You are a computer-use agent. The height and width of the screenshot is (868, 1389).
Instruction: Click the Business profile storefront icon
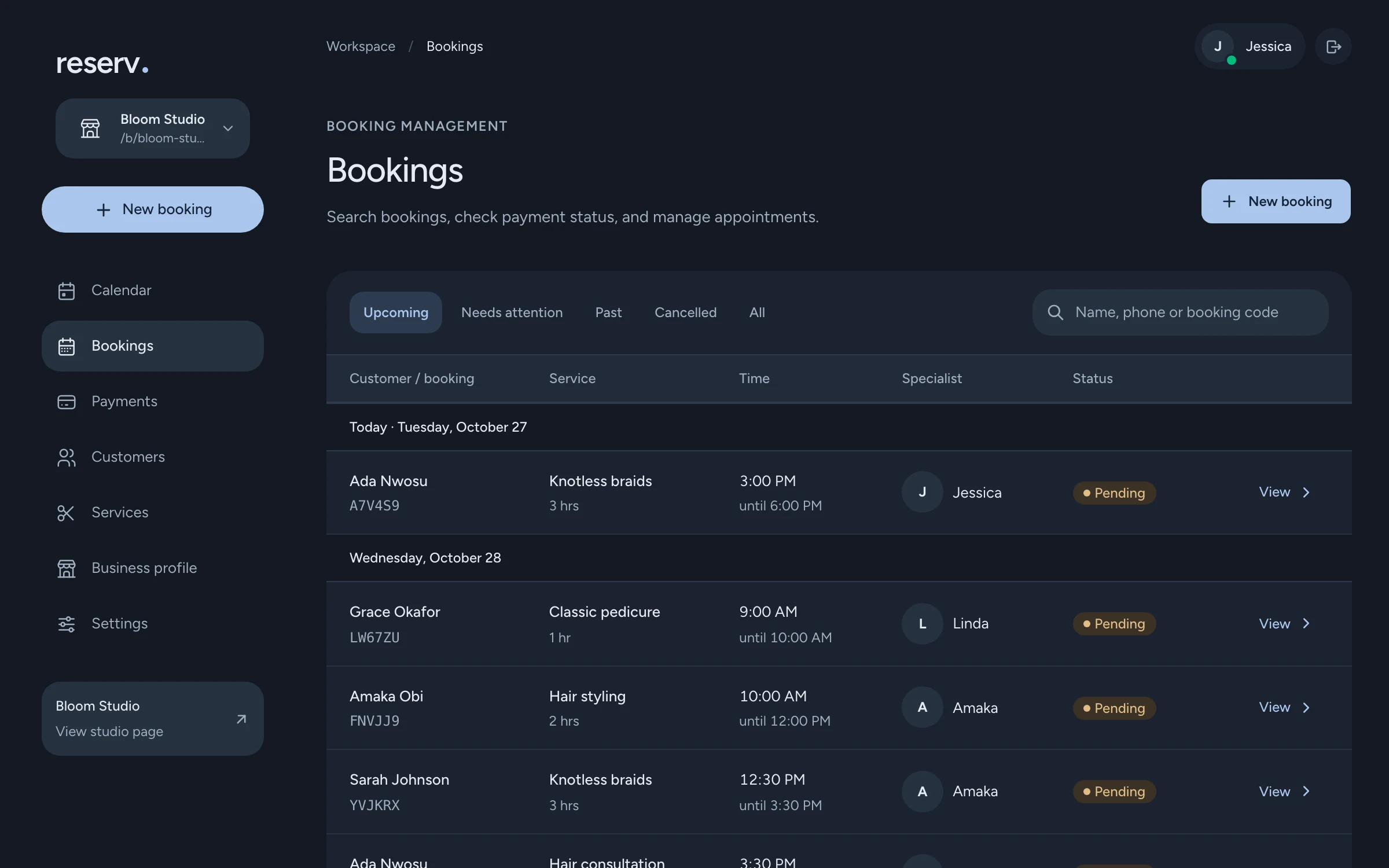[67, 568]
